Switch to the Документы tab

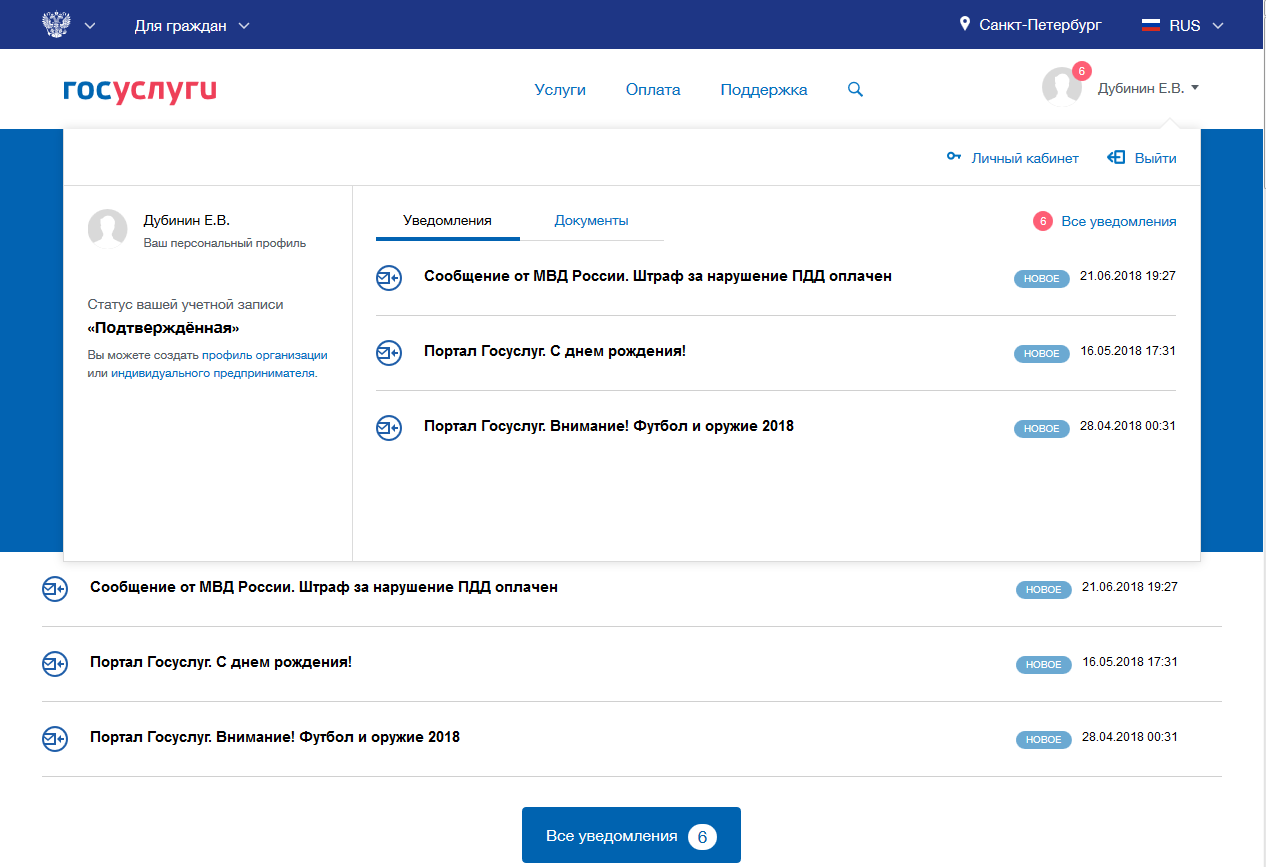tap(591, 221)
